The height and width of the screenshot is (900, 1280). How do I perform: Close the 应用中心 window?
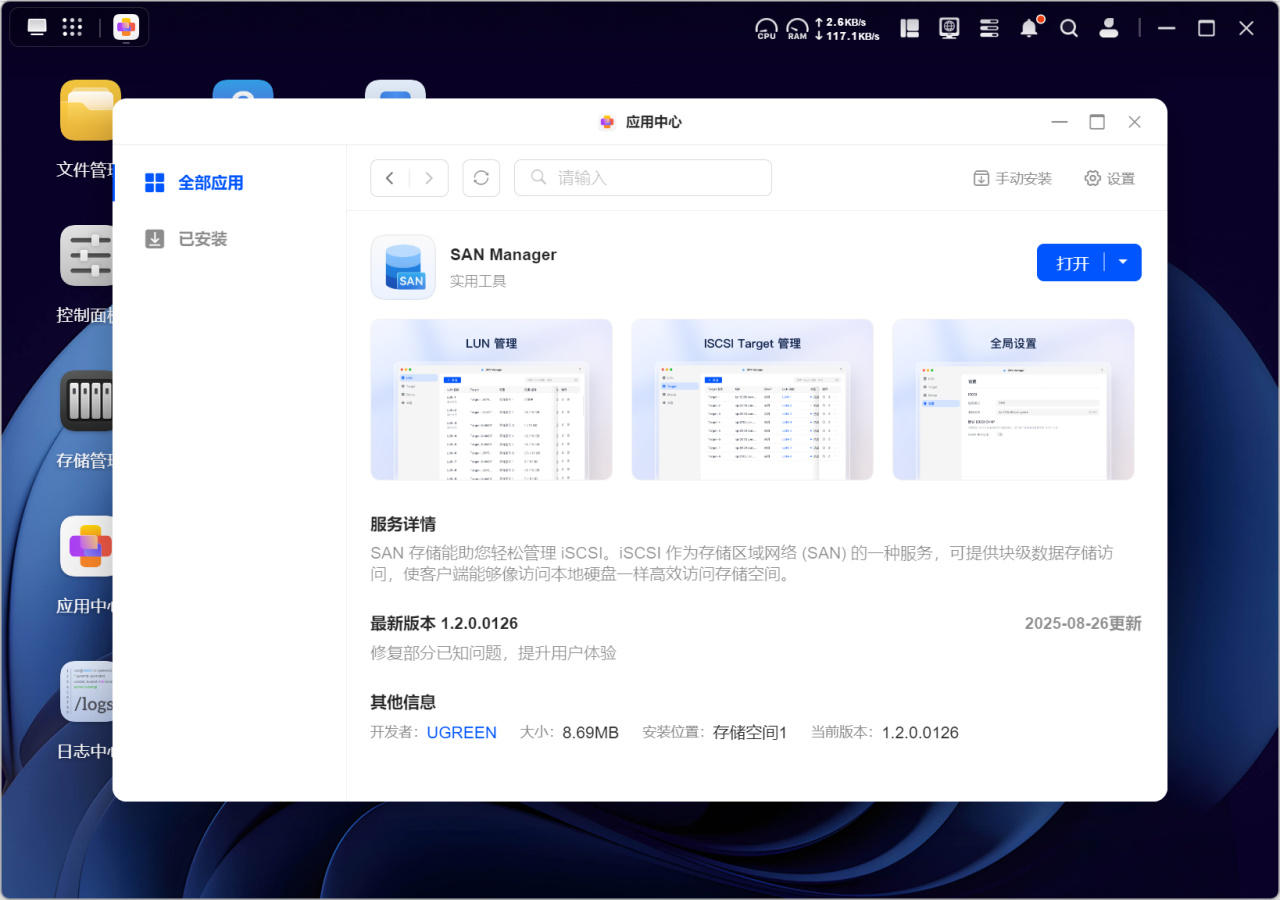1134,122
